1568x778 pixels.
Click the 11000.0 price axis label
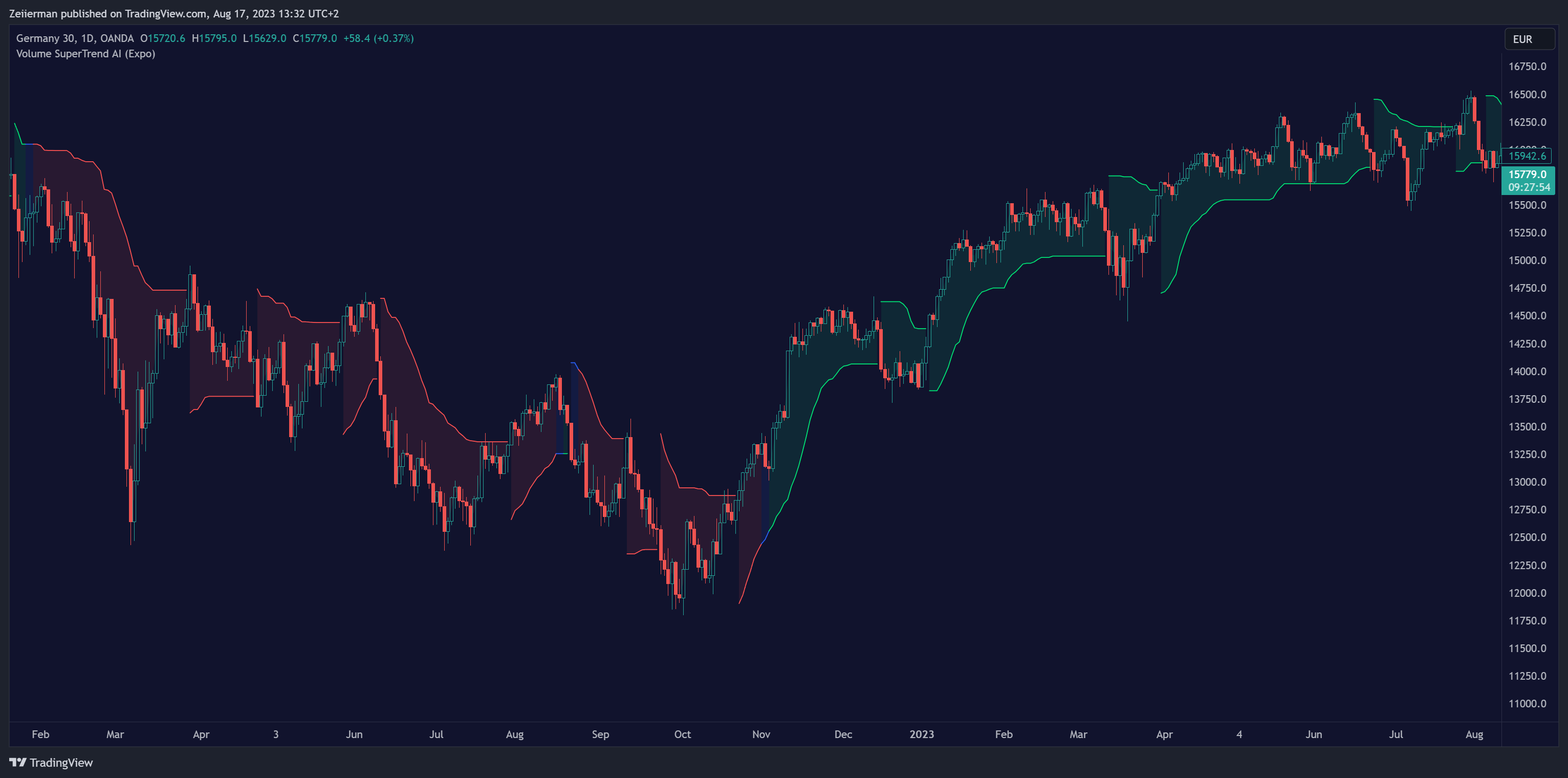(1527, 704)
